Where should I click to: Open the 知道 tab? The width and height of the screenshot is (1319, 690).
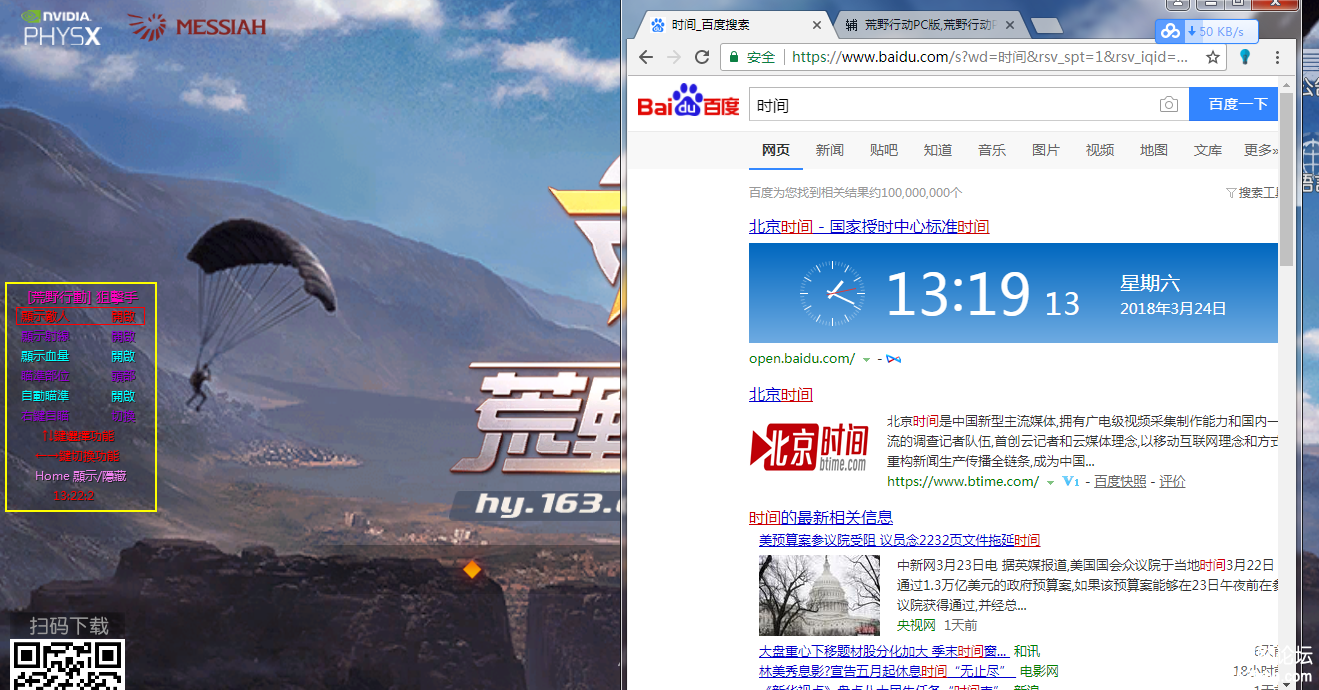(938, 150)
